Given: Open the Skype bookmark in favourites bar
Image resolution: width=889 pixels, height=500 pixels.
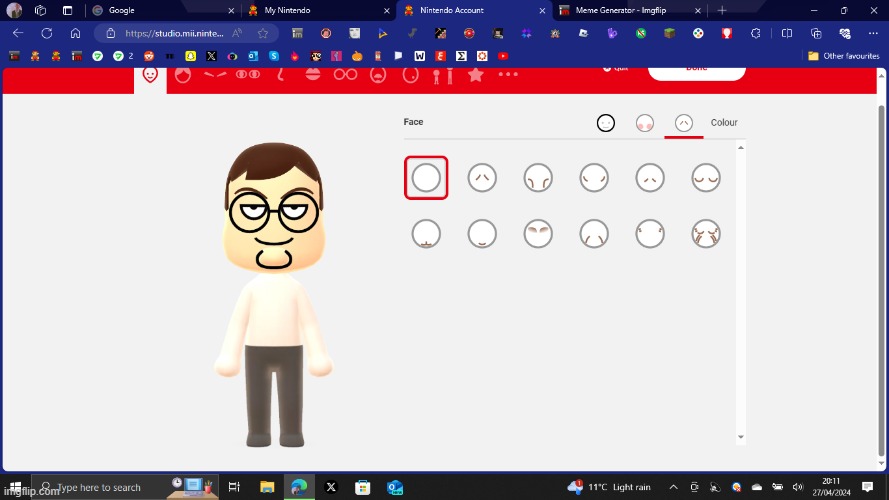Looking at the screenshot, I should coord(274,56).
